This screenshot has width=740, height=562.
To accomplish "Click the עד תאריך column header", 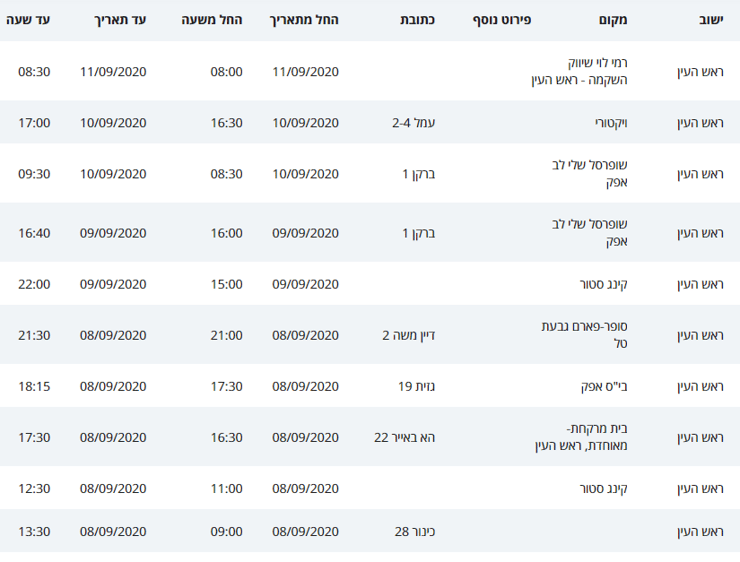I will tap(120, 20).
